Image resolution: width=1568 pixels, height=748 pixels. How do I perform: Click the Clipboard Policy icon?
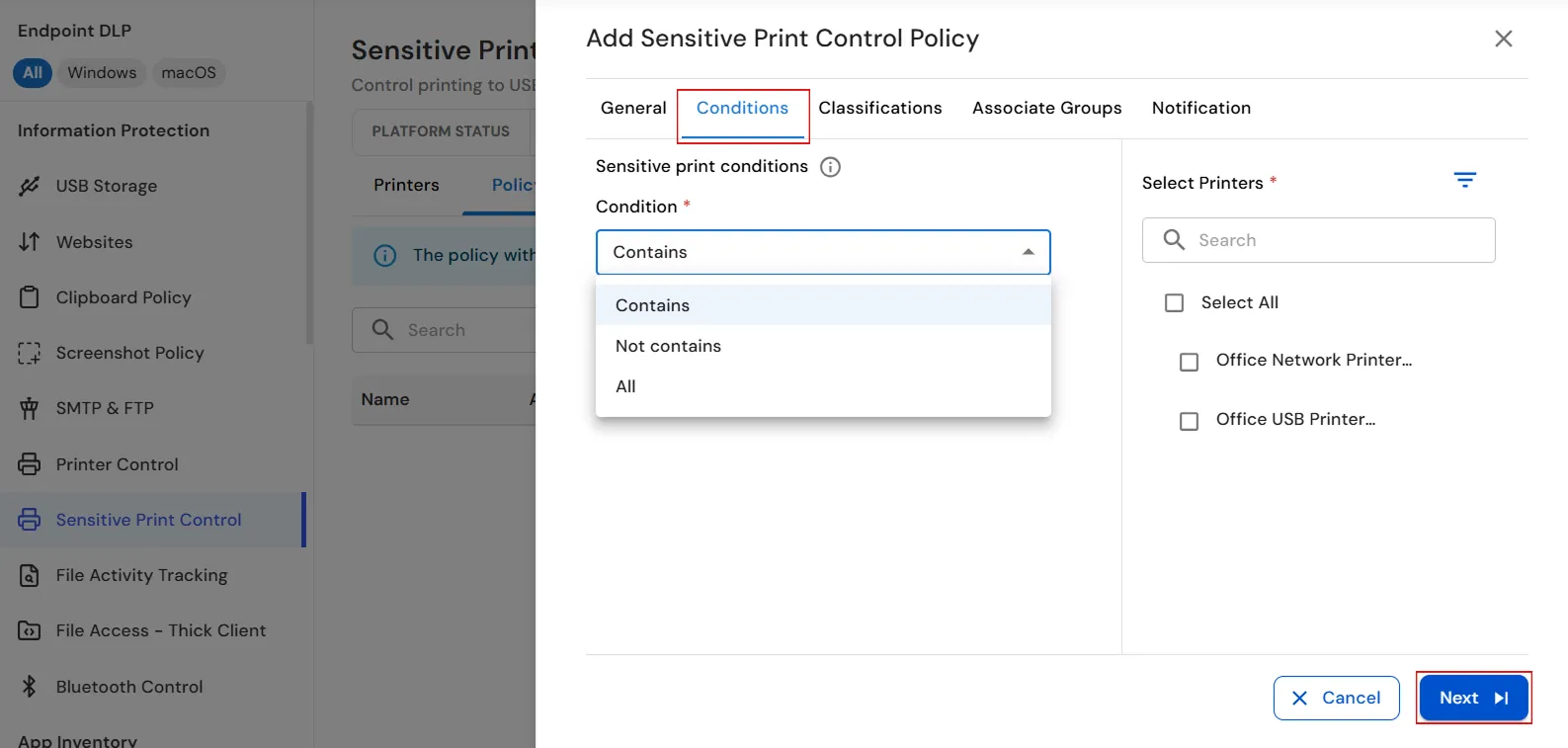tap(30, 297)
